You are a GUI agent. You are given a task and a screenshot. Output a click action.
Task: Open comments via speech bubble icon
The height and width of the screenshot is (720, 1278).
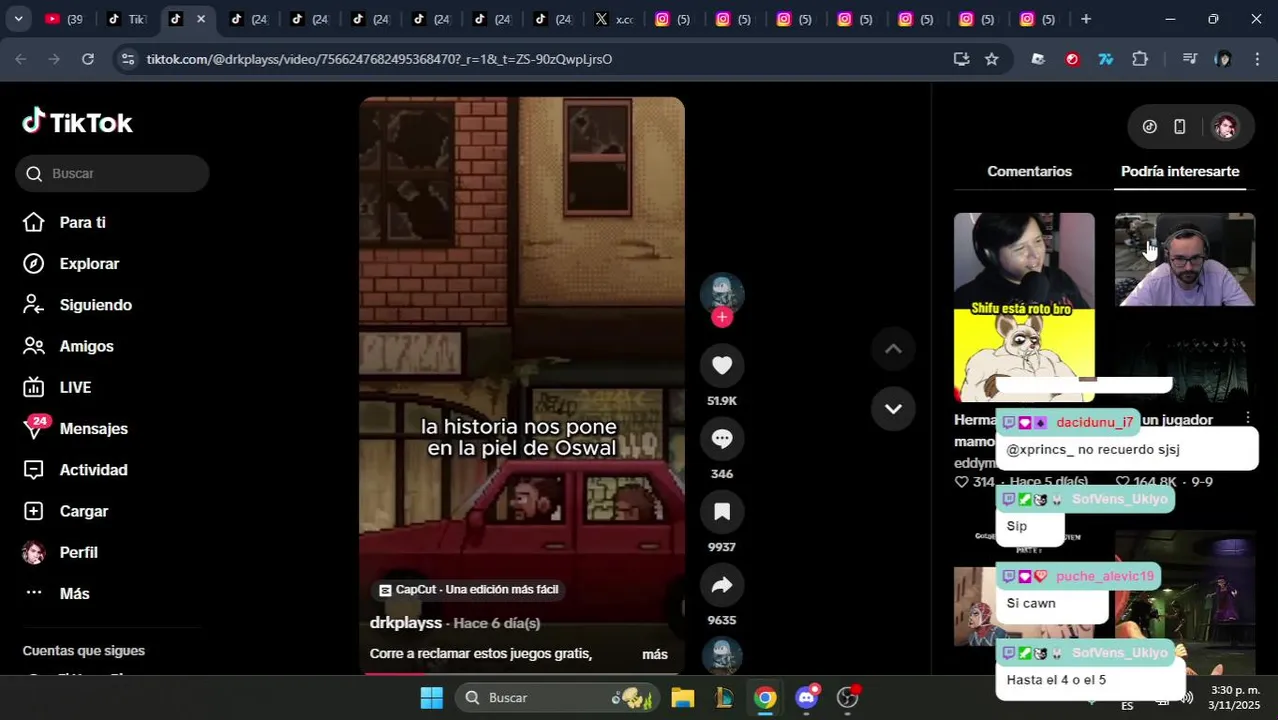pyautogui.click(x=722, y=438)
